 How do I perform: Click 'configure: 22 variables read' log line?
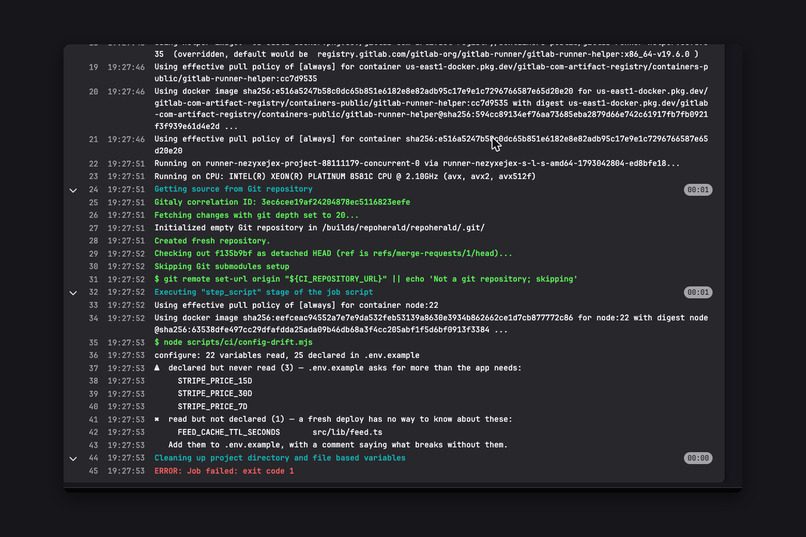click(287, 355)
